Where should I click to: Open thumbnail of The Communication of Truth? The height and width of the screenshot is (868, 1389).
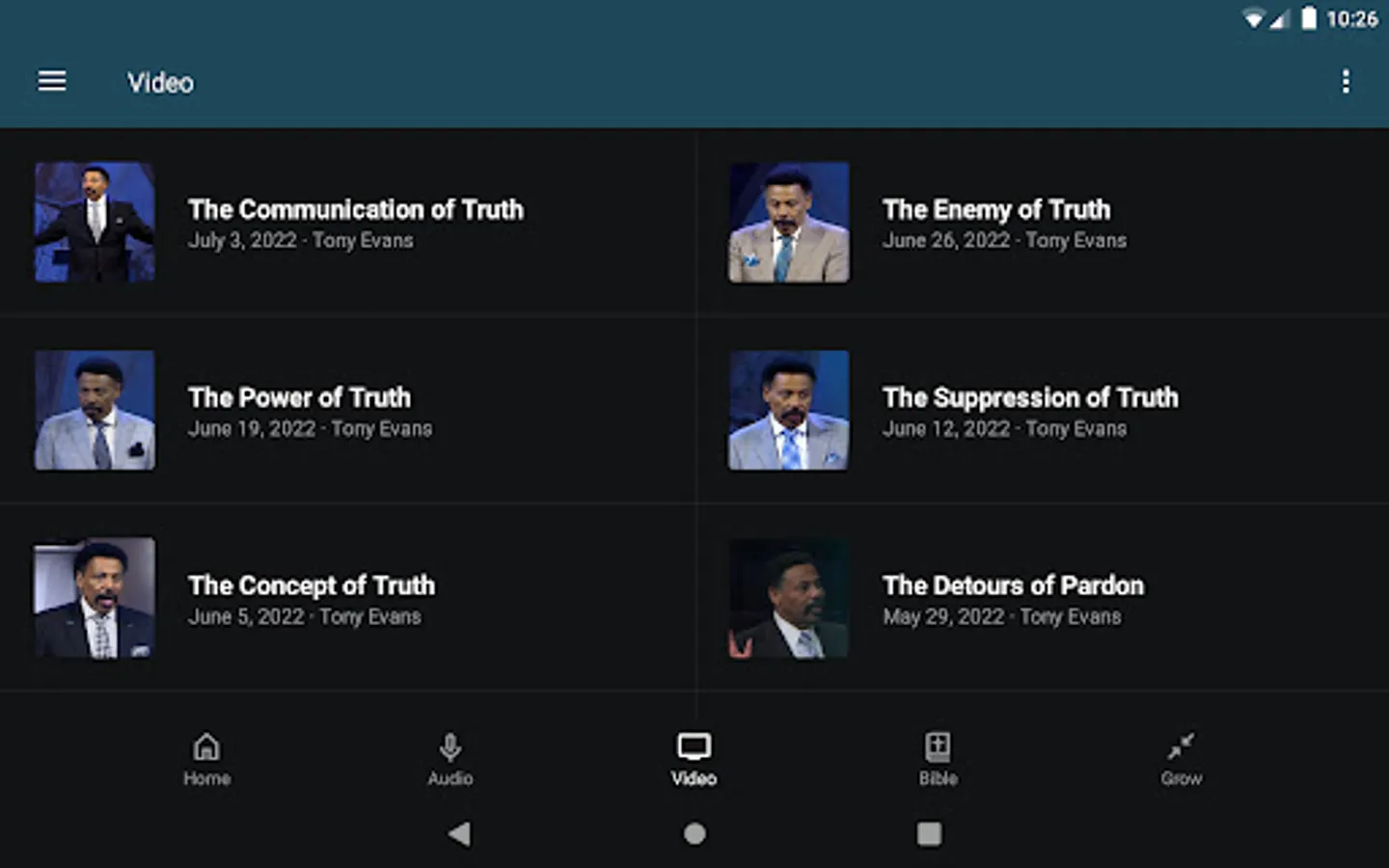click(x=95, y=222)
